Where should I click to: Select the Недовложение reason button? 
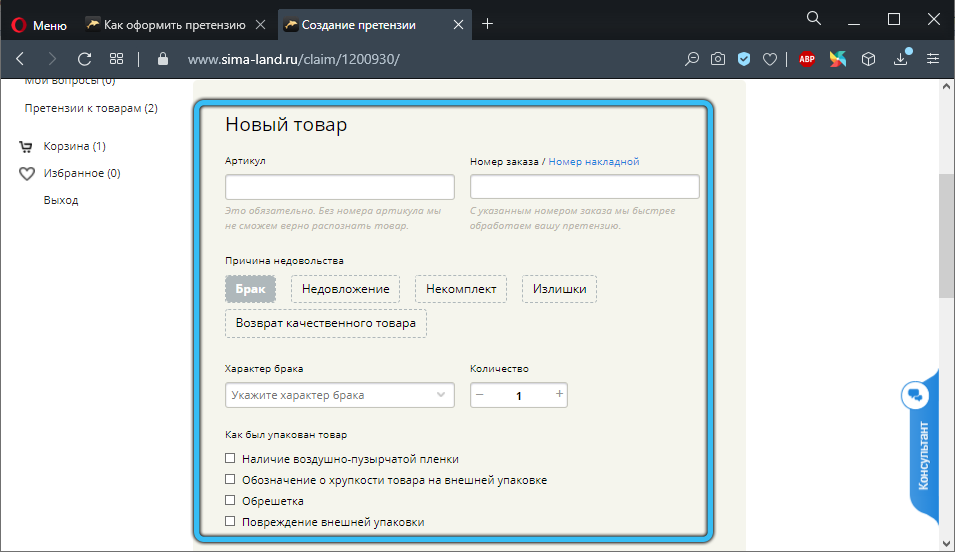[x=345, y=289]
